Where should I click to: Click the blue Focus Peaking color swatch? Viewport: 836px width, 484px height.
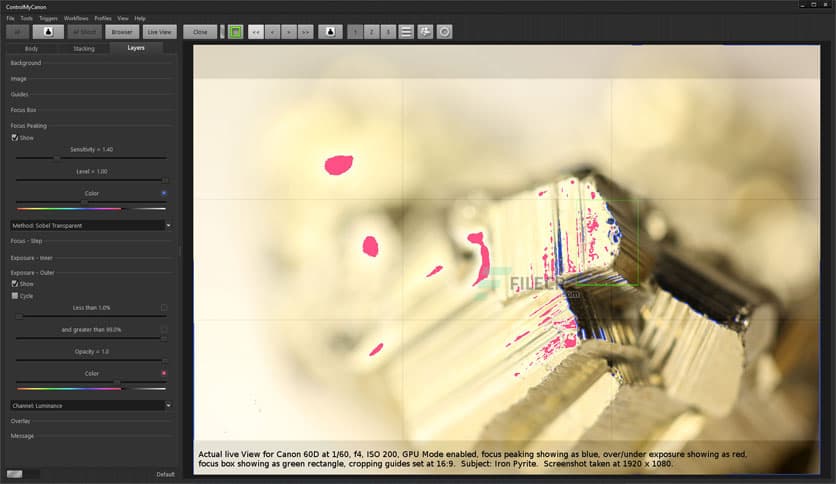164,193
